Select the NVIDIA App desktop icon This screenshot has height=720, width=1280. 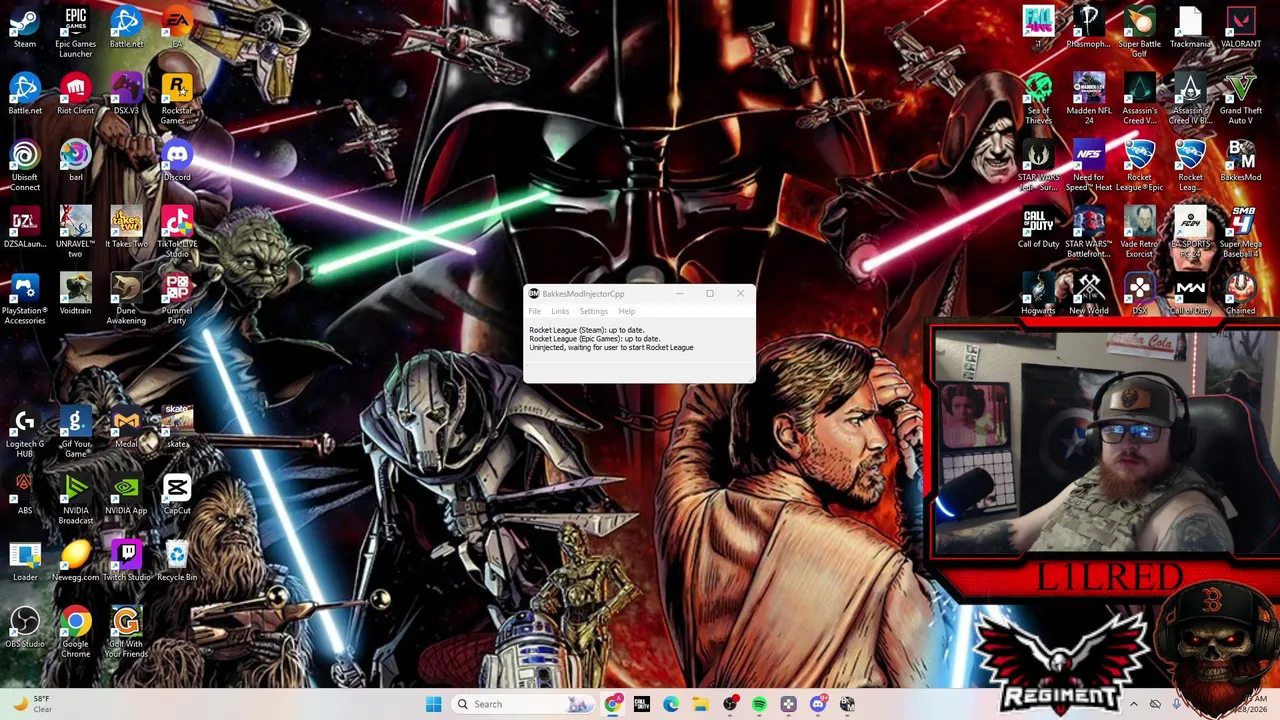[126, 494]
